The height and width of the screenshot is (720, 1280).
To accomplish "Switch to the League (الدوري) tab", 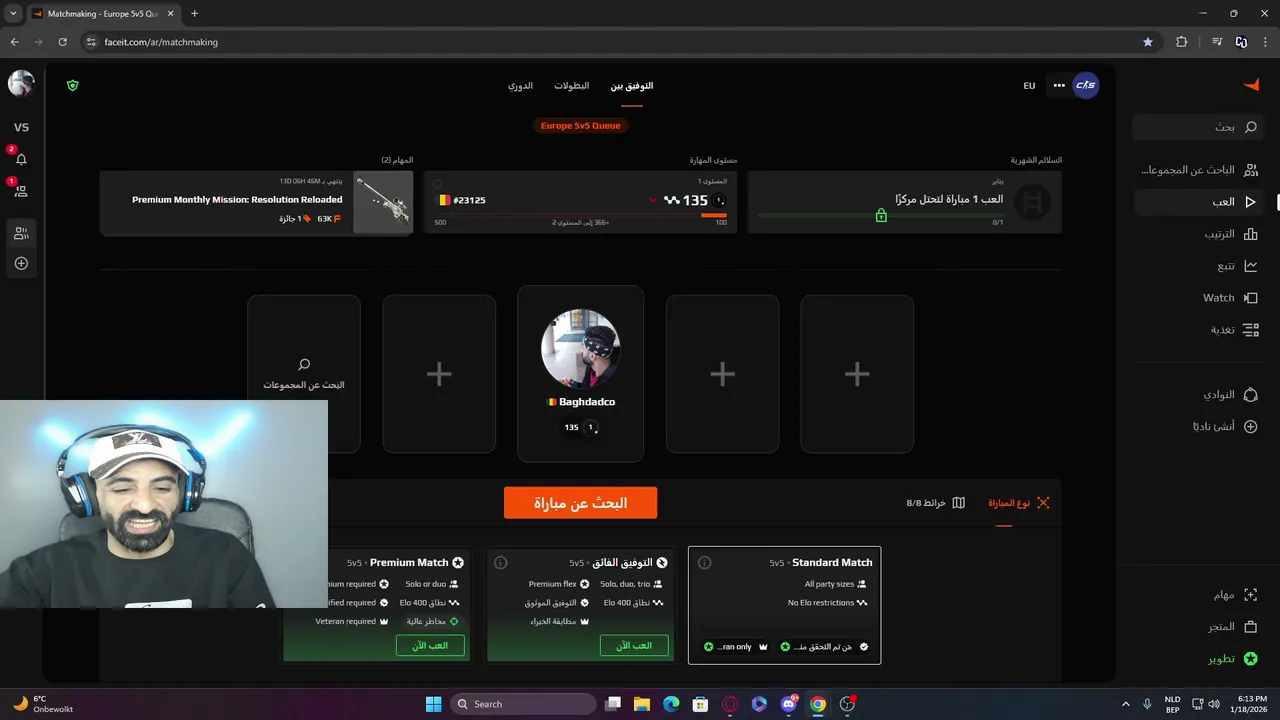I will point(520,86).
